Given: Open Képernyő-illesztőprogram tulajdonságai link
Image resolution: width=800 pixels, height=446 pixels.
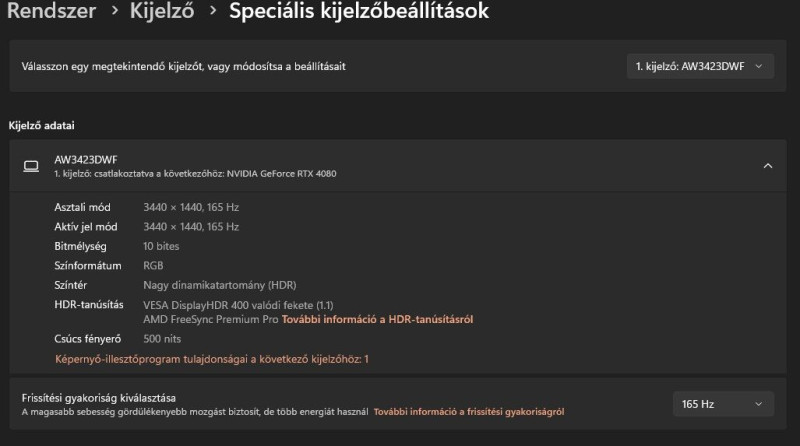Looking at the screenshot, I should (211, 358).
